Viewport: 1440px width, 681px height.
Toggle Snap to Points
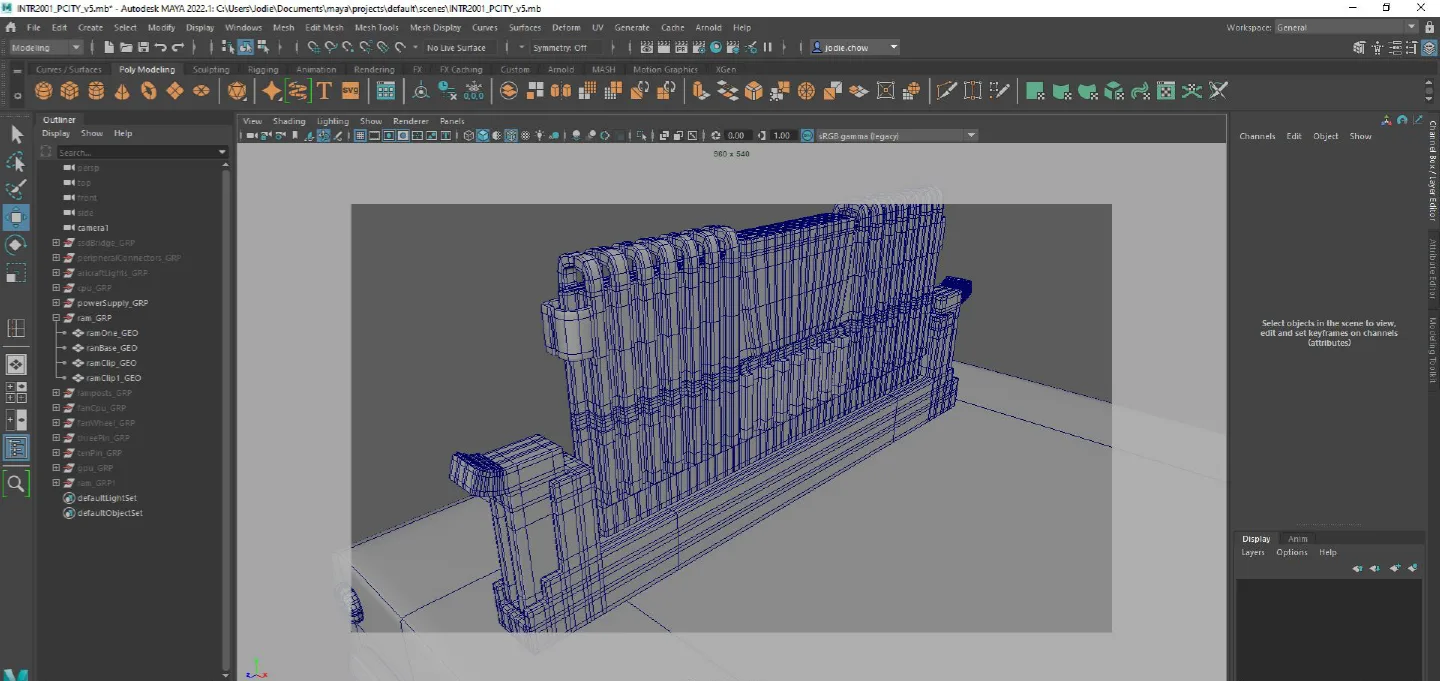tap(348, 47)
